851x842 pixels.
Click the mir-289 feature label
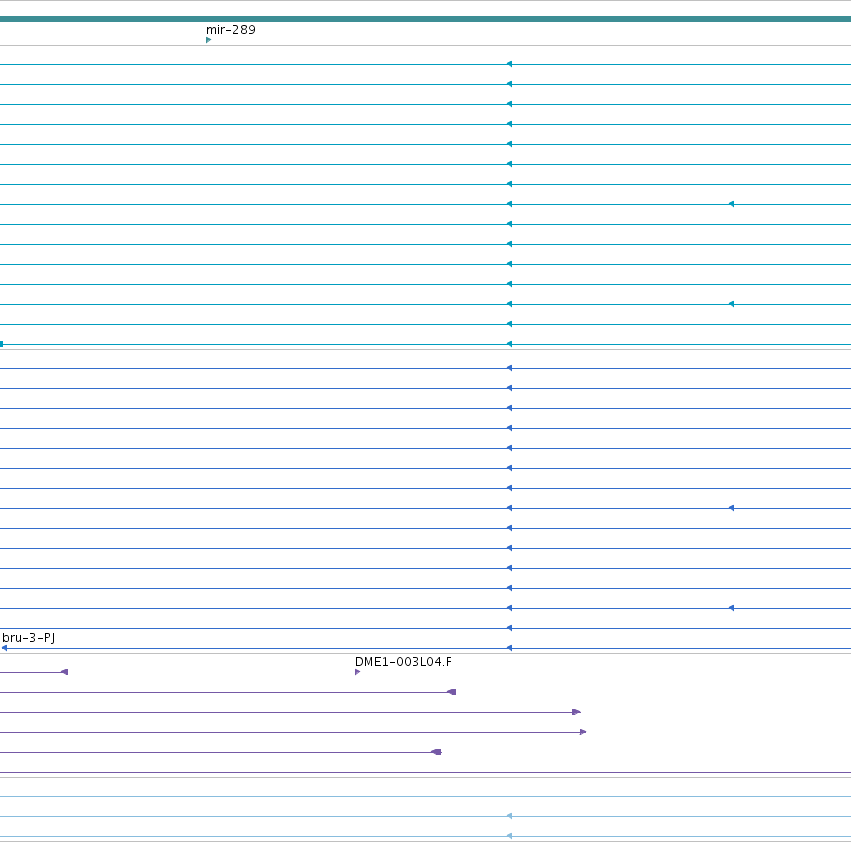[x=231, y=30]
